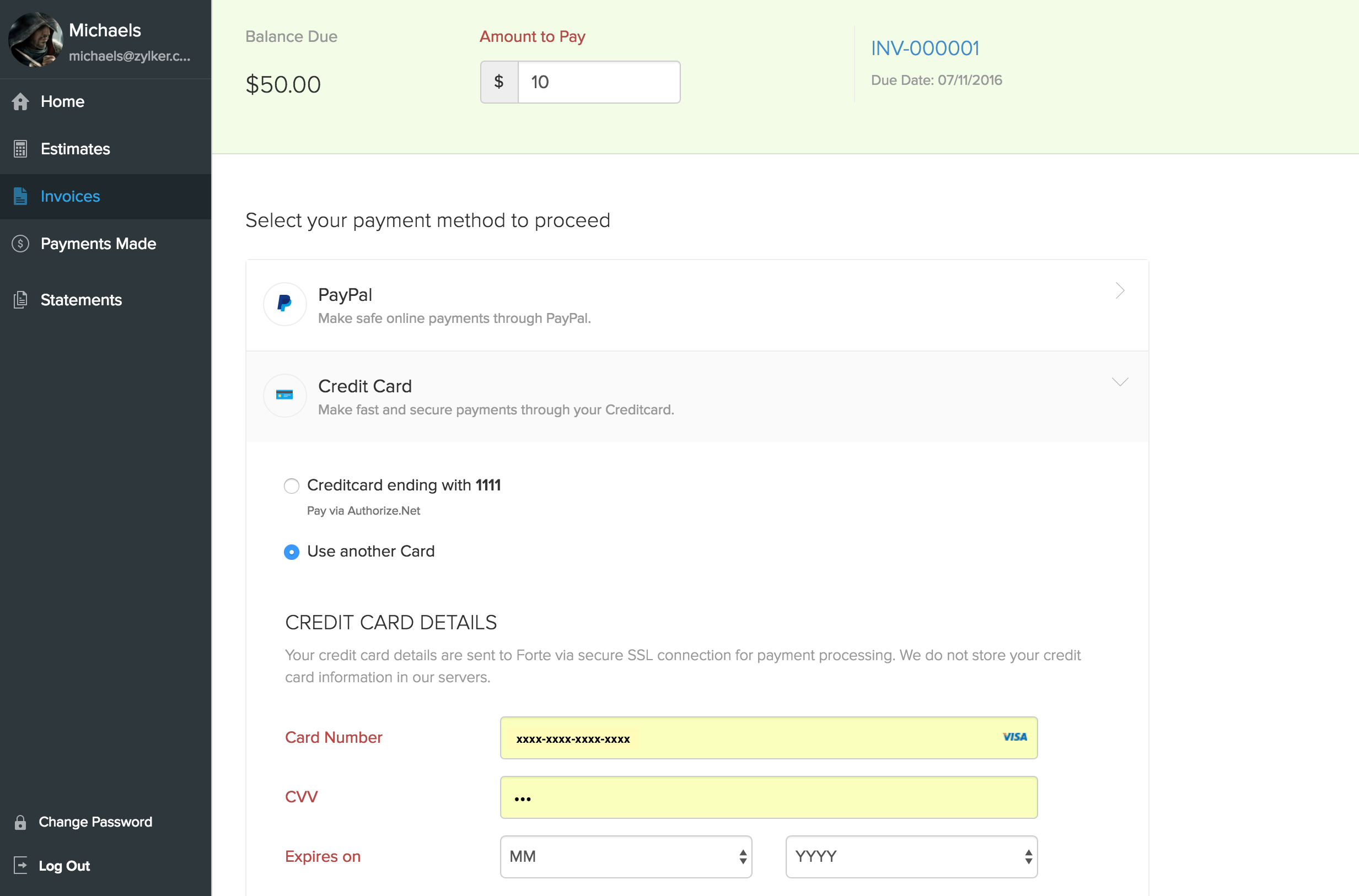Select Creditcard ending with 1111 radio
The image size is (1359, 896).
pos(292,486)
